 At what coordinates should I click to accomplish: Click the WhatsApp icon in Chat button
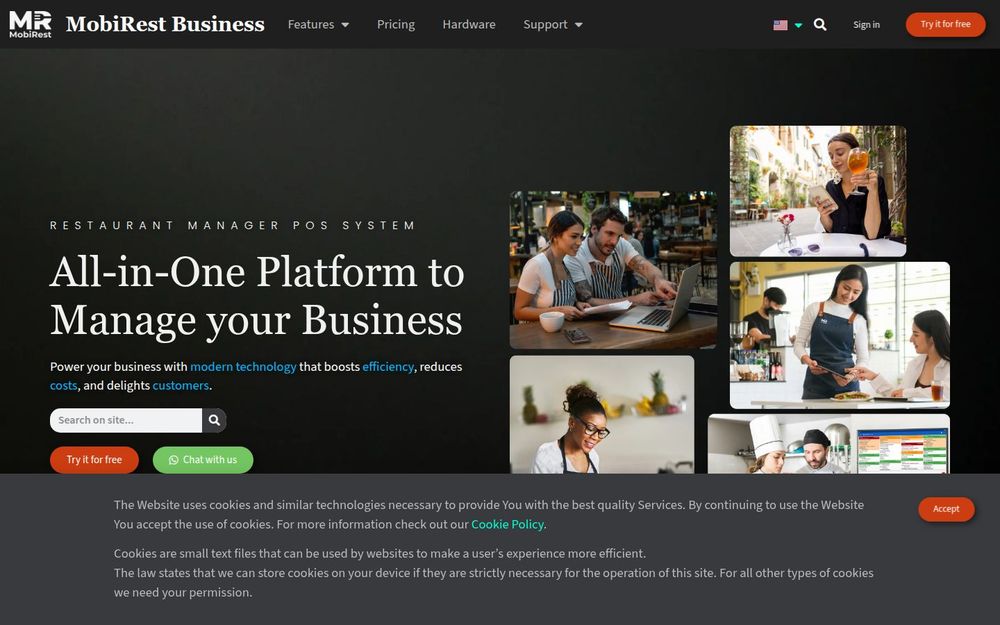coord(173,460)
